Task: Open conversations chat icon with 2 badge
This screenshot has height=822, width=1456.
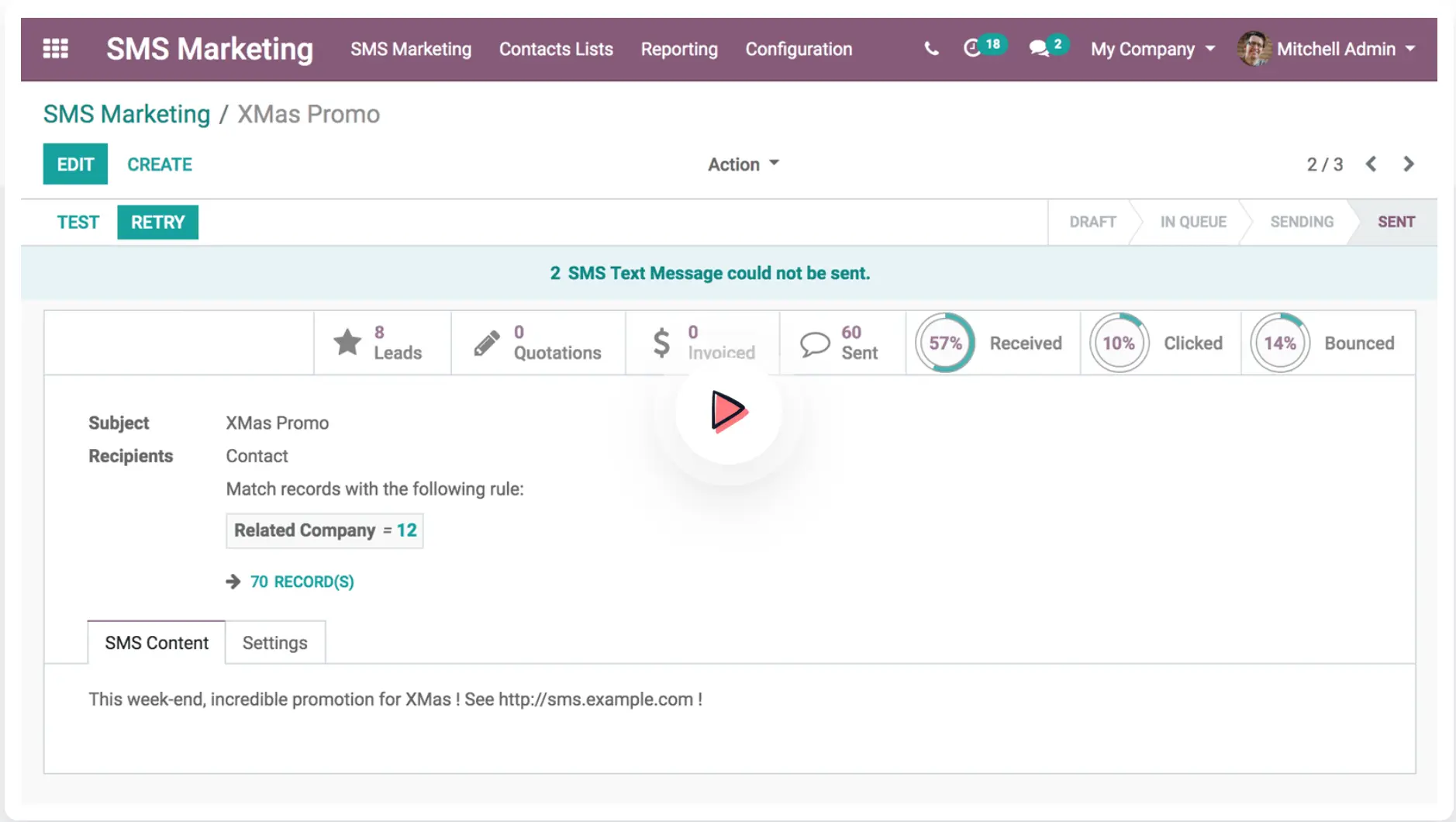Action: pyautogui.click(x=1048, y=47)
